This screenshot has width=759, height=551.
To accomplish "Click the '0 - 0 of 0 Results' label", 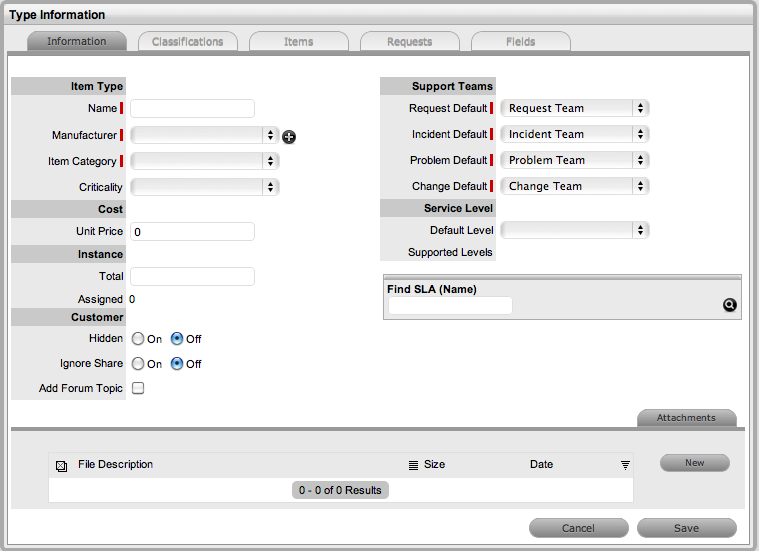I will (340, 490).
